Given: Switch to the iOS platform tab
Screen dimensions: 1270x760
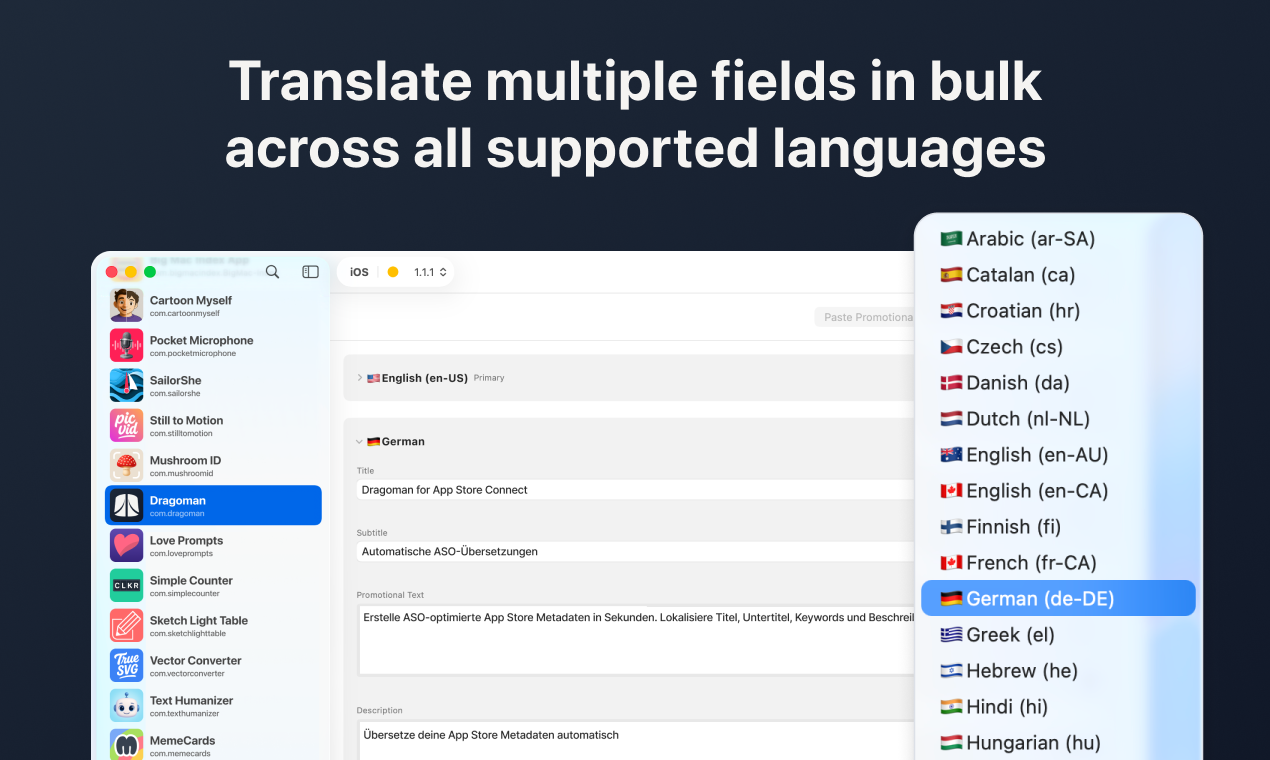Looking at the screenshot, I should [359, 272].
